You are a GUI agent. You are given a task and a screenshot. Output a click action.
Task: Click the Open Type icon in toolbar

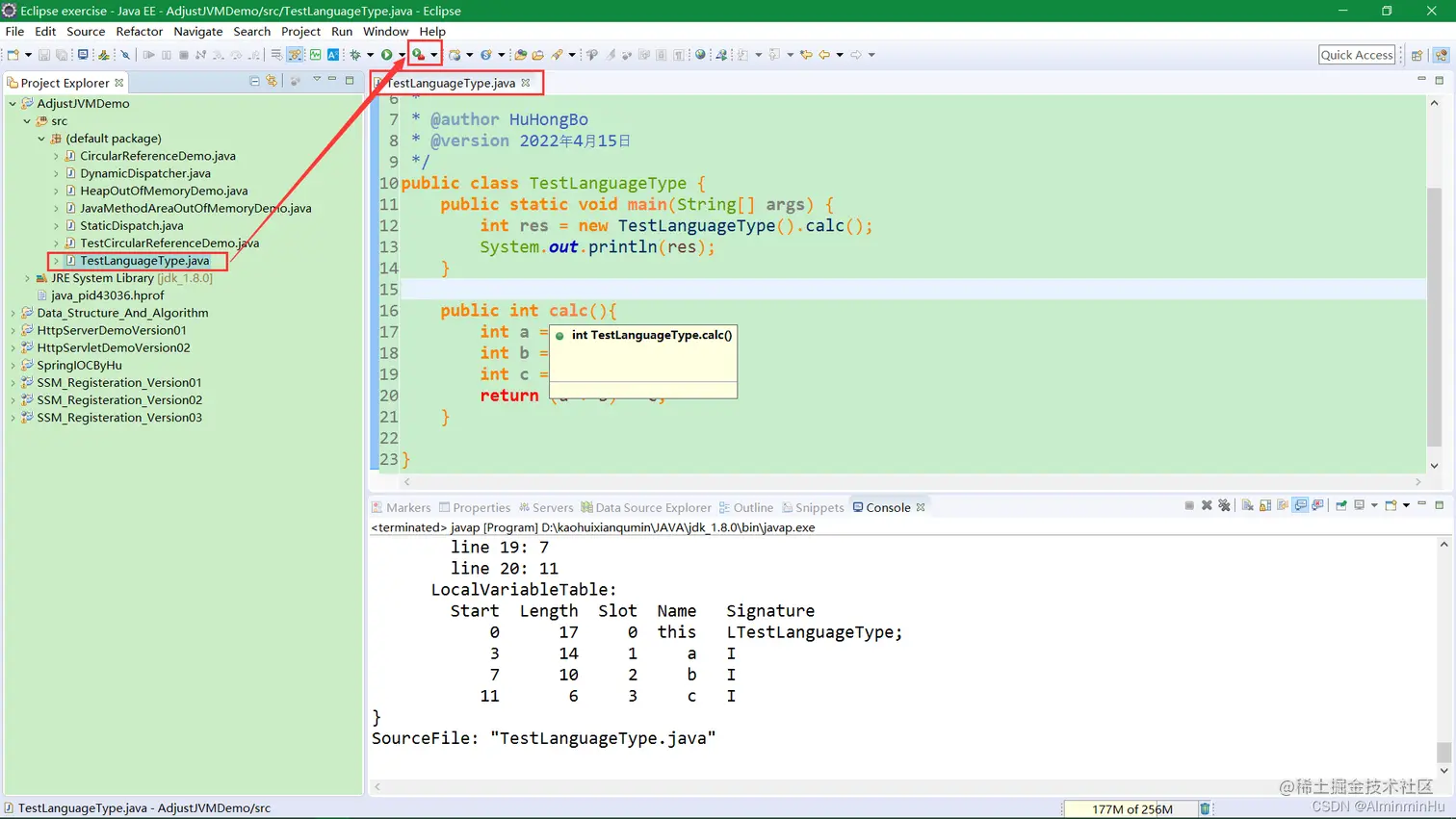[519, 55]
